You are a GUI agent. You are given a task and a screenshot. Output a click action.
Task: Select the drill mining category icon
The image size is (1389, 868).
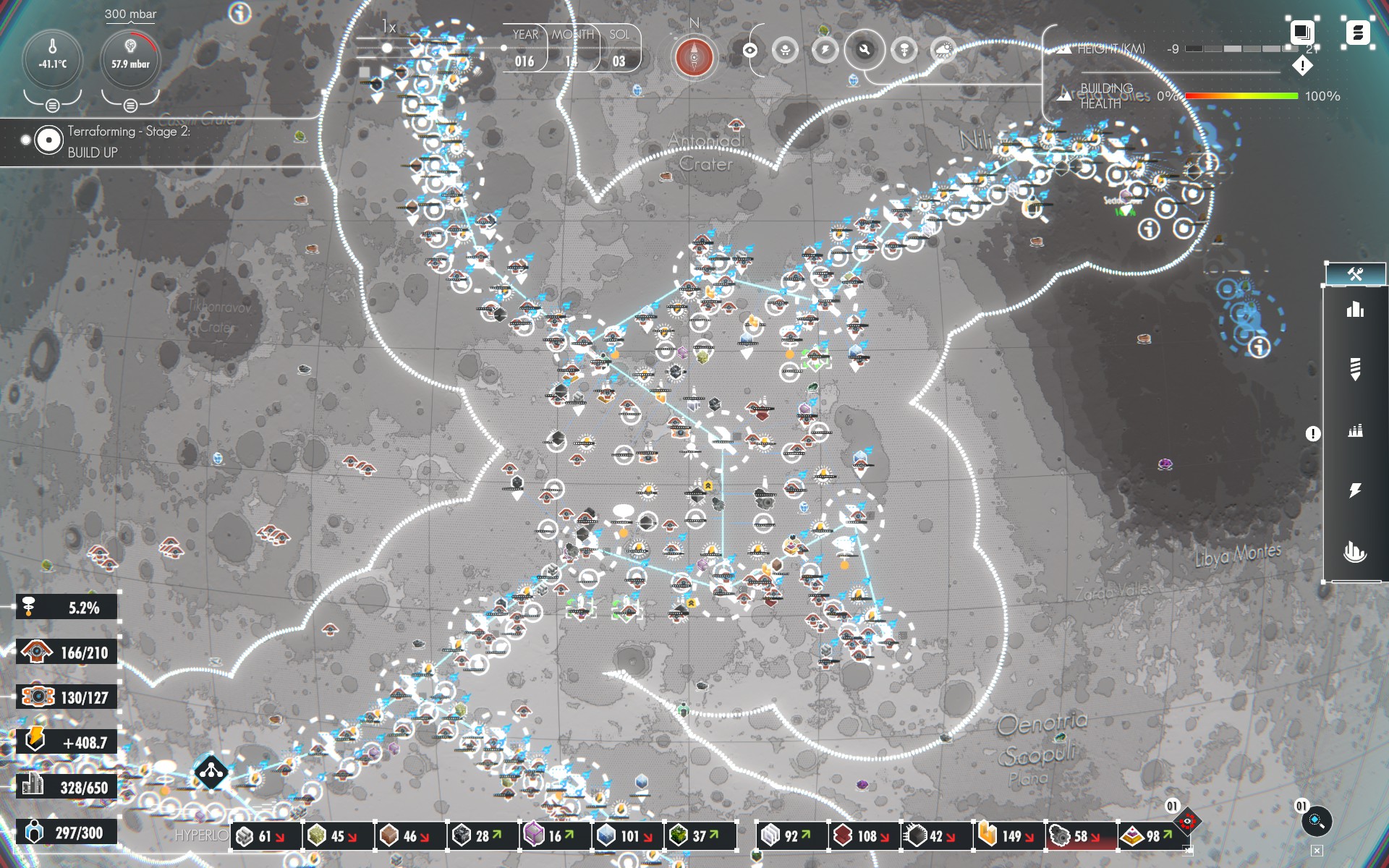pos(1355,369)
